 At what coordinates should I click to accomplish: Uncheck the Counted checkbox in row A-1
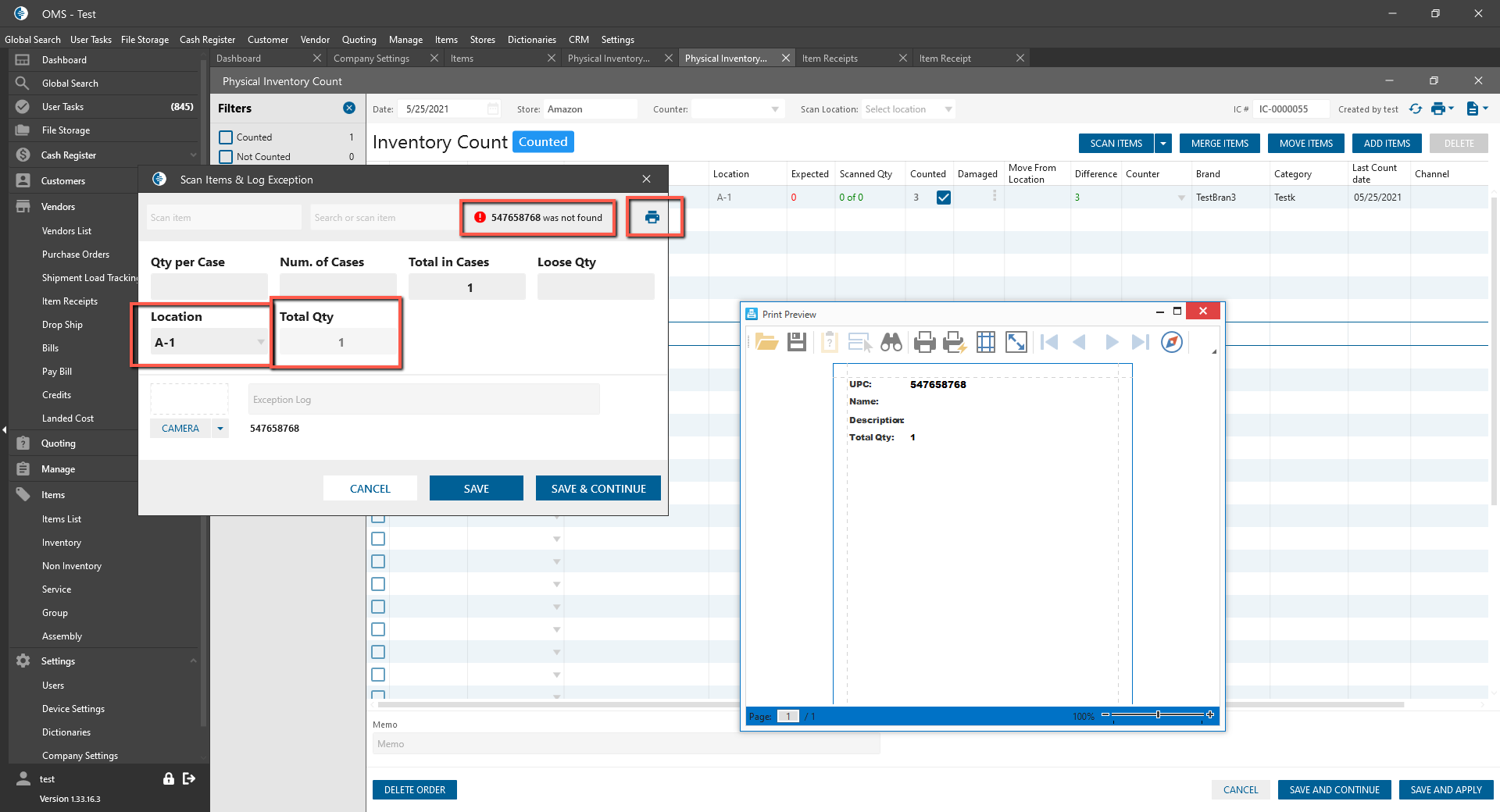coord(944,198)
